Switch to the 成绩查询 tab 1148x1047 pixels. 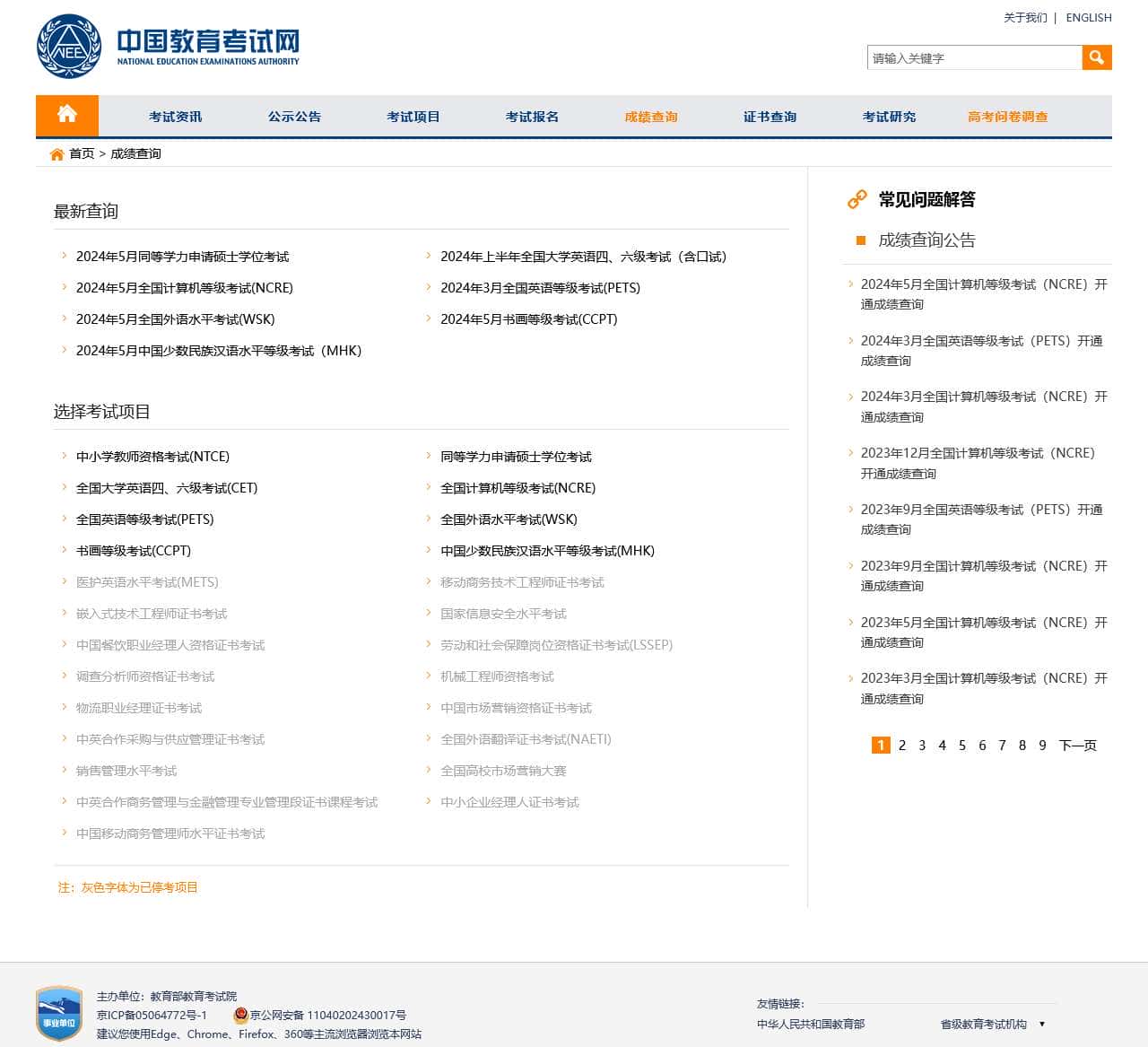(x=649, y=116)
